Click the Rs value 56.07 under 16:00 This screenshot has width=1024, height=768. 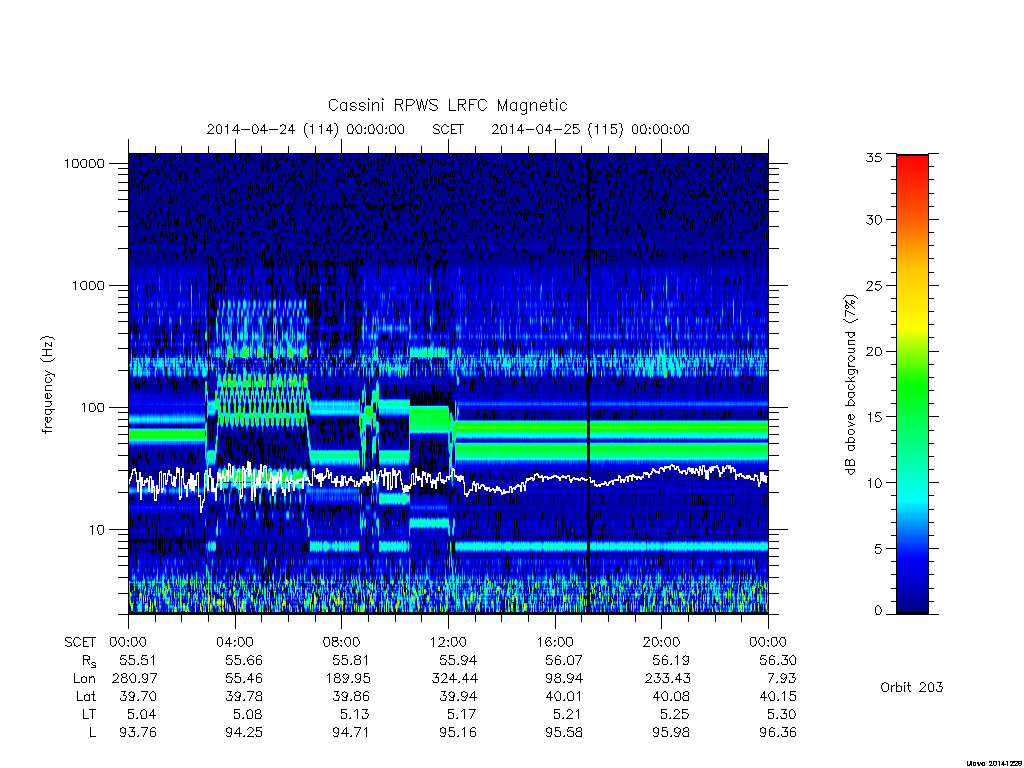tap(564, 660)
